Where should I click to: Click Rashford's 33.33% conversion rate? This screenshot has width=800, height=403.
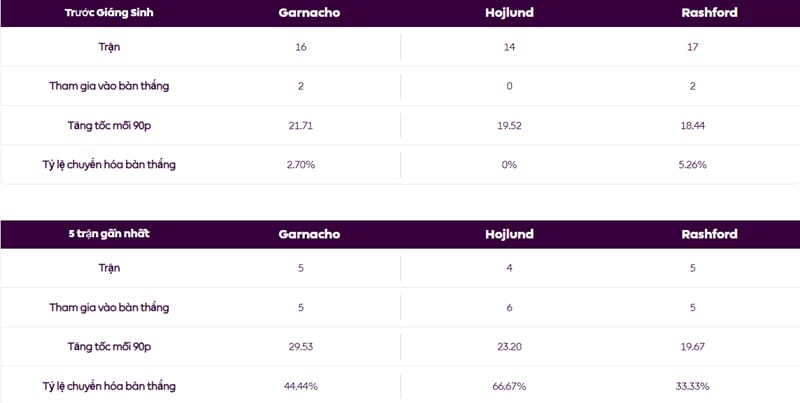[692, 385]
